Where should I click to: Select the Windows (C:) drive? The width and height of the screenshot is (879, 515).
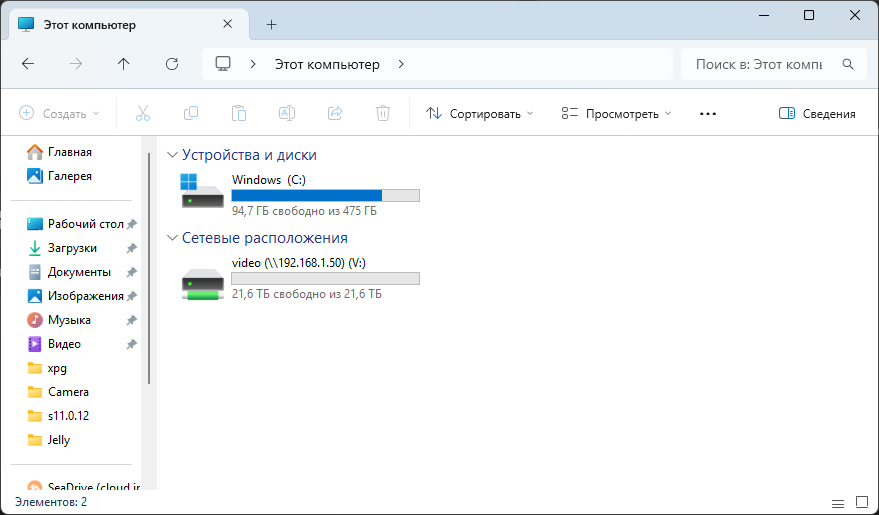point(300,194)
